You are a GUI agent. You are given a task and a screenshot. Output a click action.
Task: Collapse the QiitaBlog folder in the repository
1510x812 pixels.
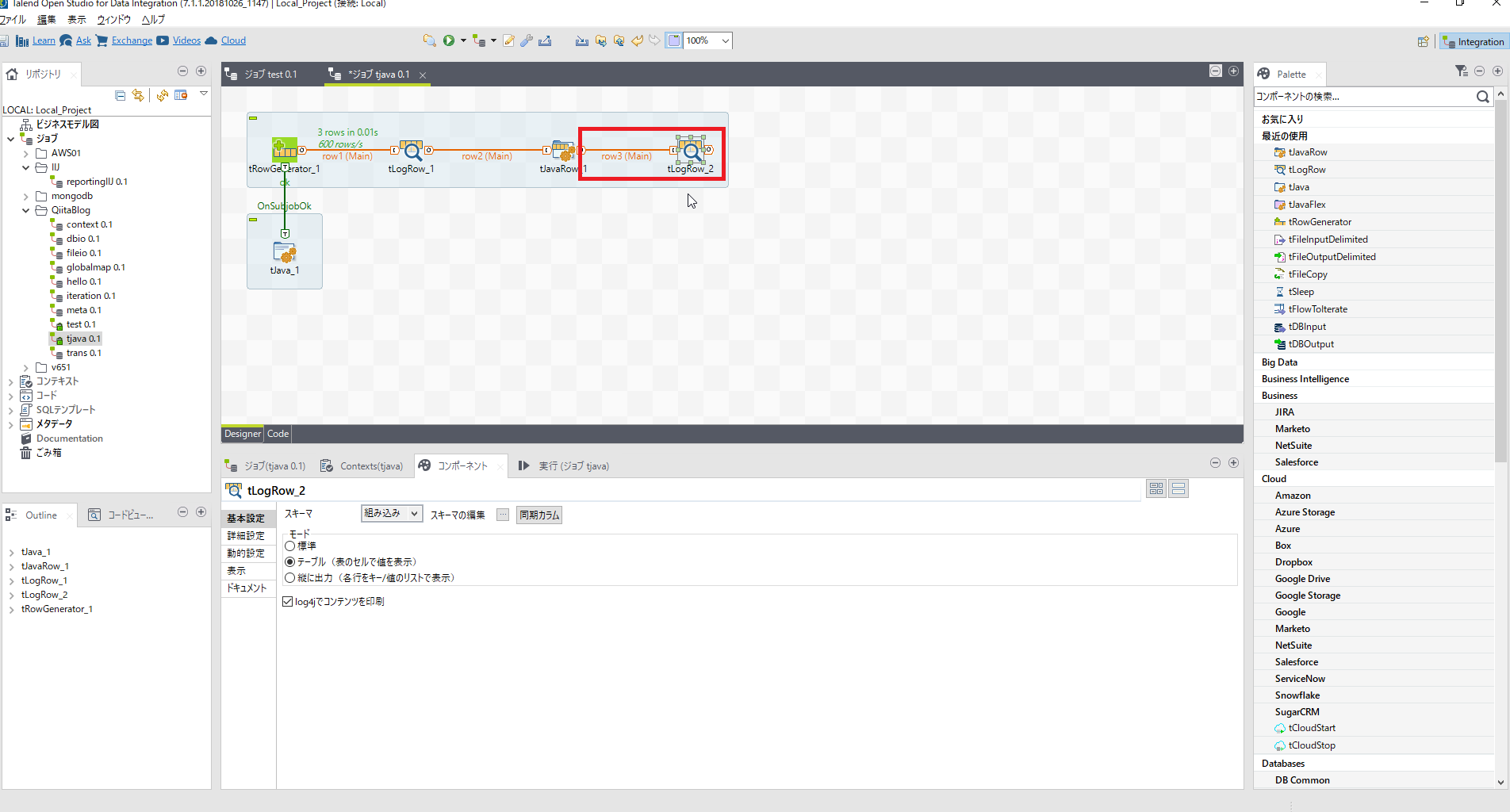coord(25,210)
